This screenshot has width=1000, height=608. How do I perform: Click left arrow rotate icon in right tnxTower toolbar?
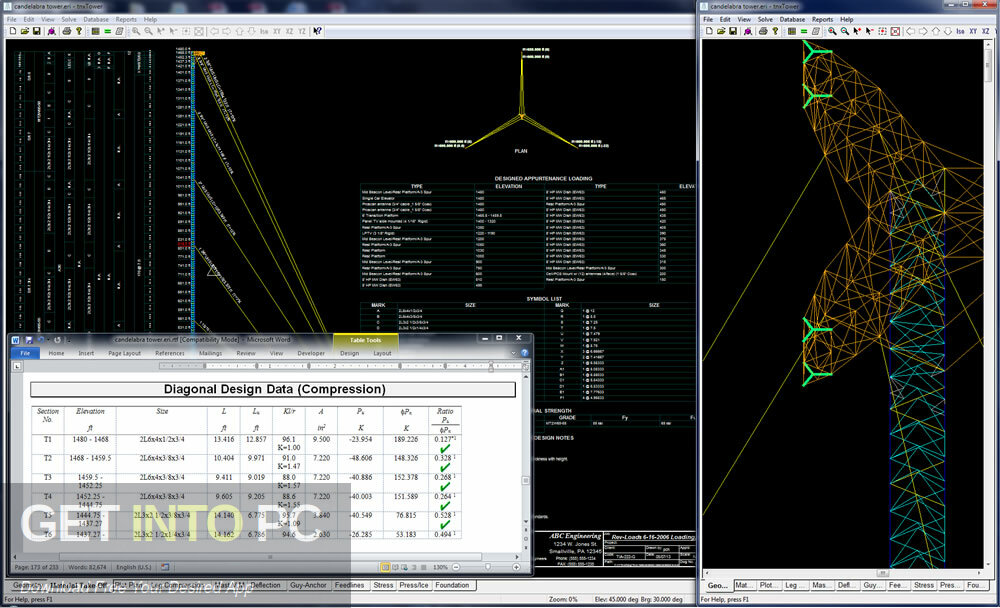click(911, 31)
